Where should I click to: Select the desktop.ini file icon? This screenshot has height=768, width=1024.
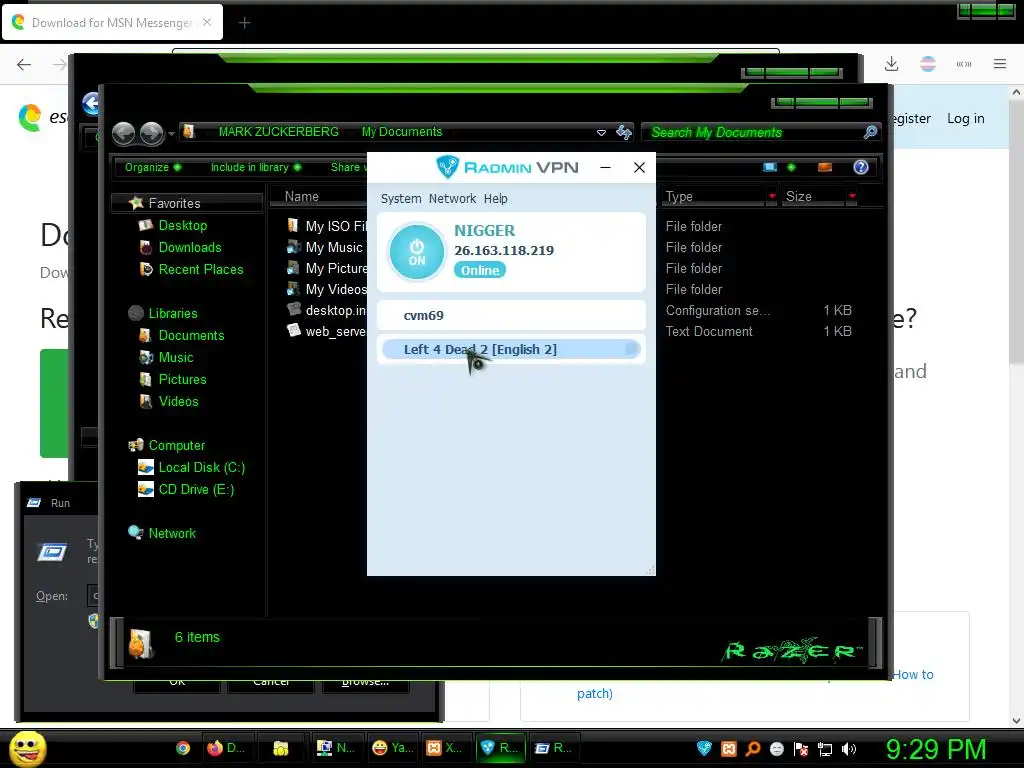pyautogui.click(x=293, y=310)
